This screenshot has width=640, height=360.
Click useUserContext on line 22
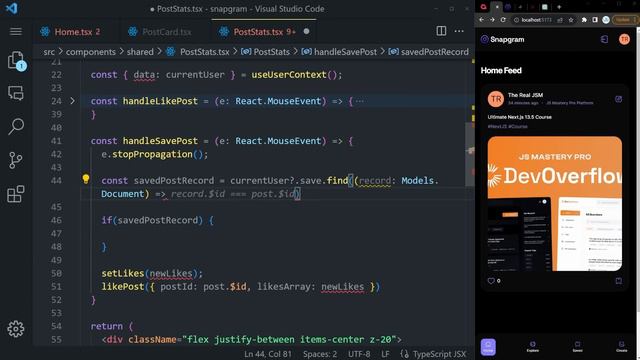(289, 75)
